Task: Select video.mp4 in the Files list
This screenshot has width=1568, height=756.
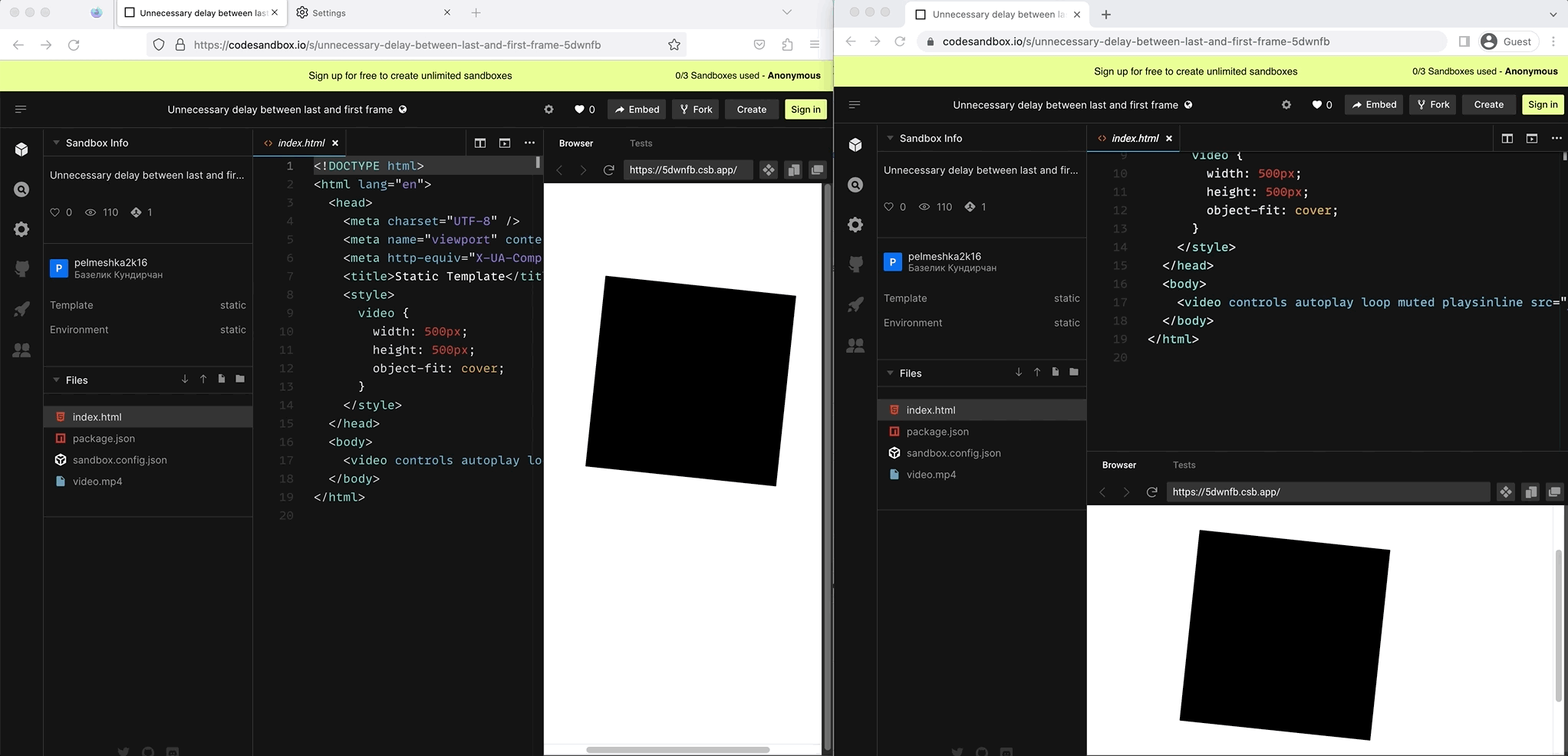Action: tap(97, 482)
